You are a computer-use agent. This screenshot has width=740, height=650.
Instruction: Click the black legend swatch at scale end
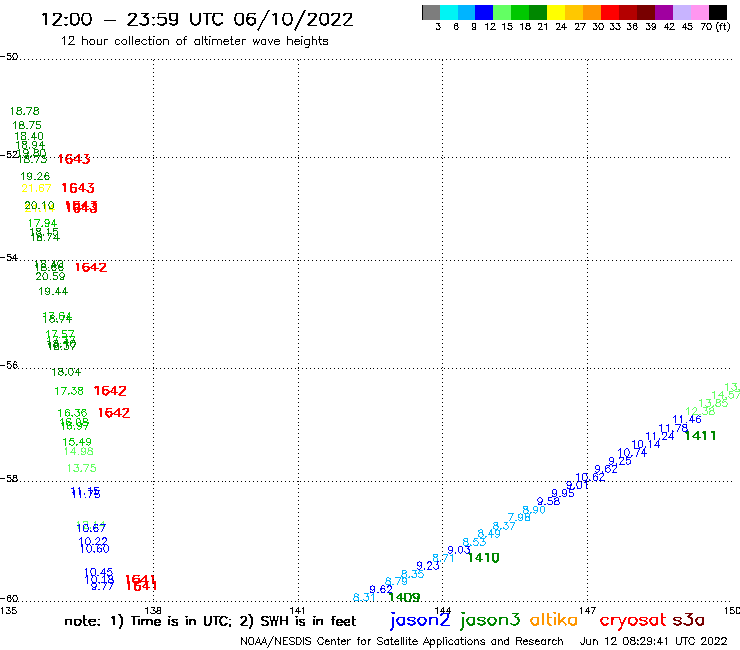718,12
